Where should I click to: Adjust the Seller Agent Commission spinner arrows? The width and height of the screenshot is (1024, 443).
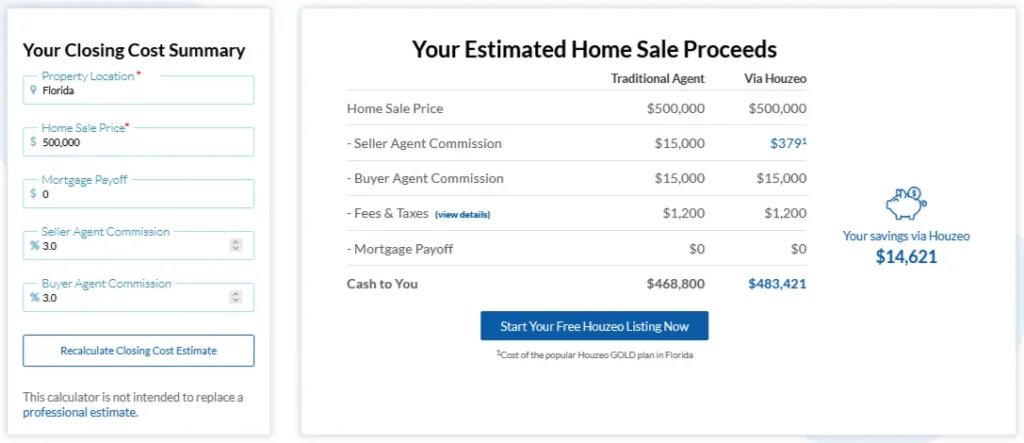click(235, 246)
